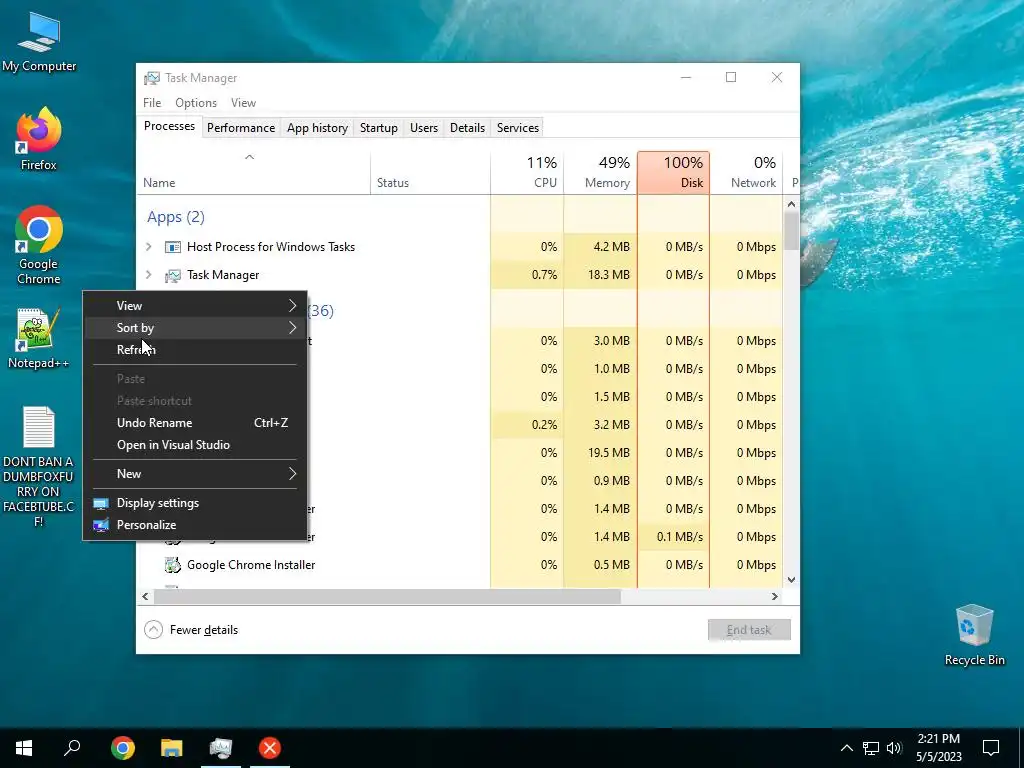Sort by the CPU column header
The height and width of the screenshot is (768, 1024).
tap(527, 173)
